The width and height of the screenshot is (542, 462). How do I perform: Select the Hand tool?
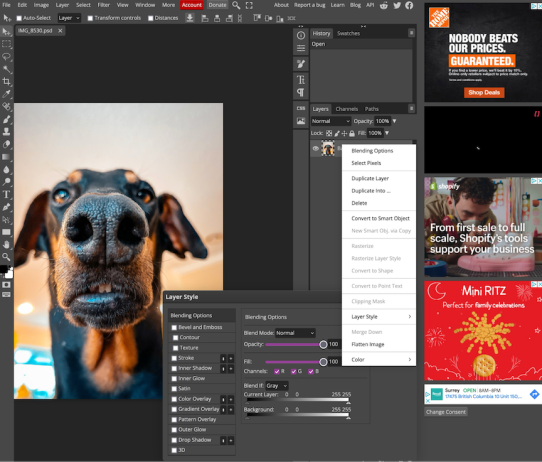6,244
